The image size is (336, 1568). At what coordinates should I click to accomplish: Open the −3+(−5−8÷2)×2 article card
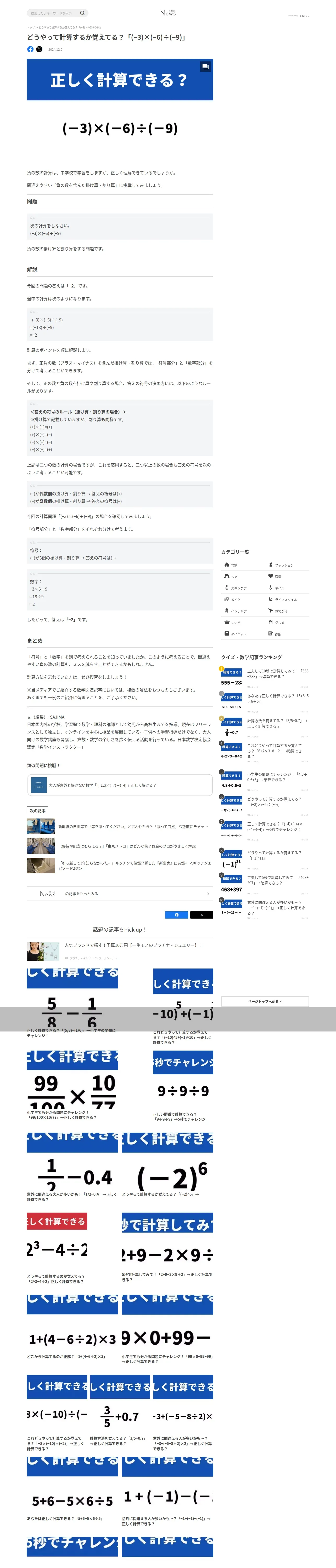[183, 1413]
